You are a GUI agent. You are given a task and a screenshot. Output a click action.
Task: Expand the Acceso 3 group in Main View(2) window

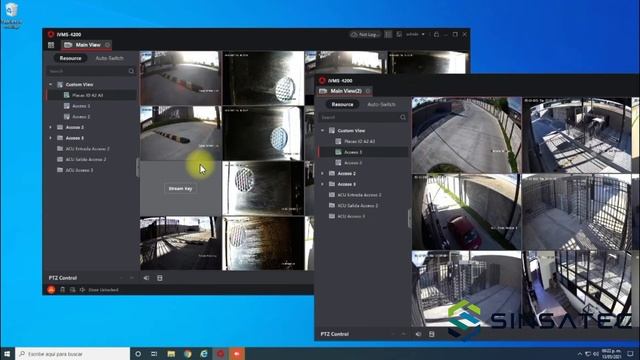click(x=322, y=184)
